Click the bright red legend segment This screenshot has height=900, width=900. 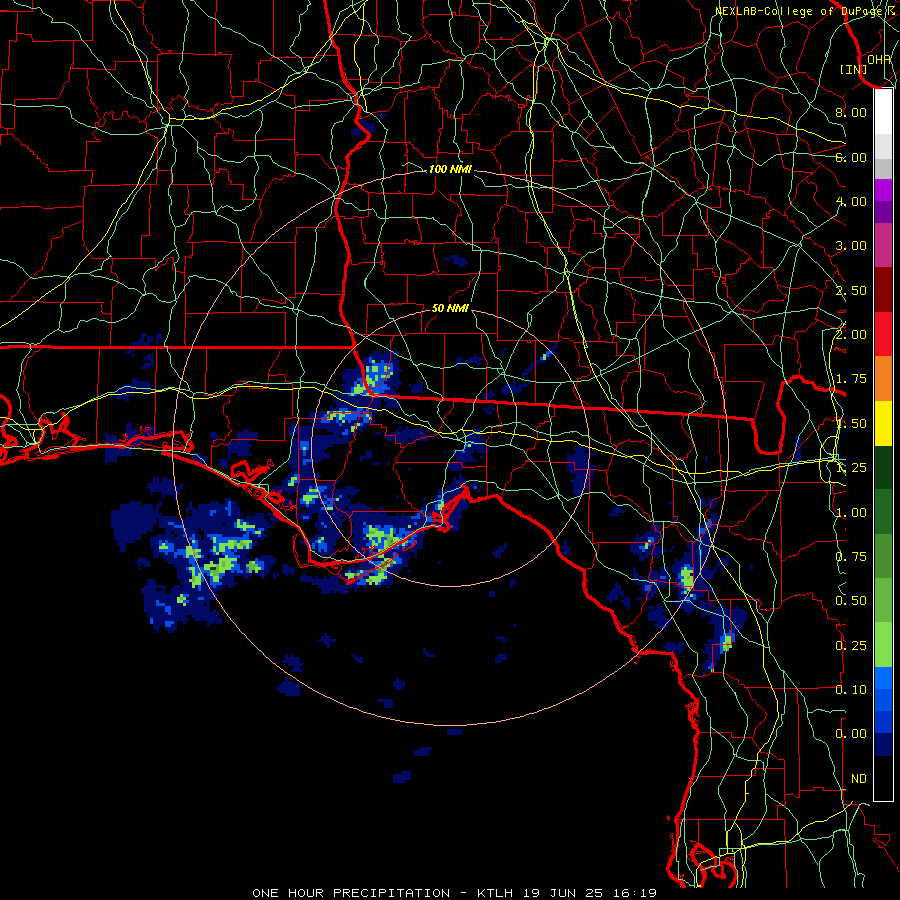[883, 334]
